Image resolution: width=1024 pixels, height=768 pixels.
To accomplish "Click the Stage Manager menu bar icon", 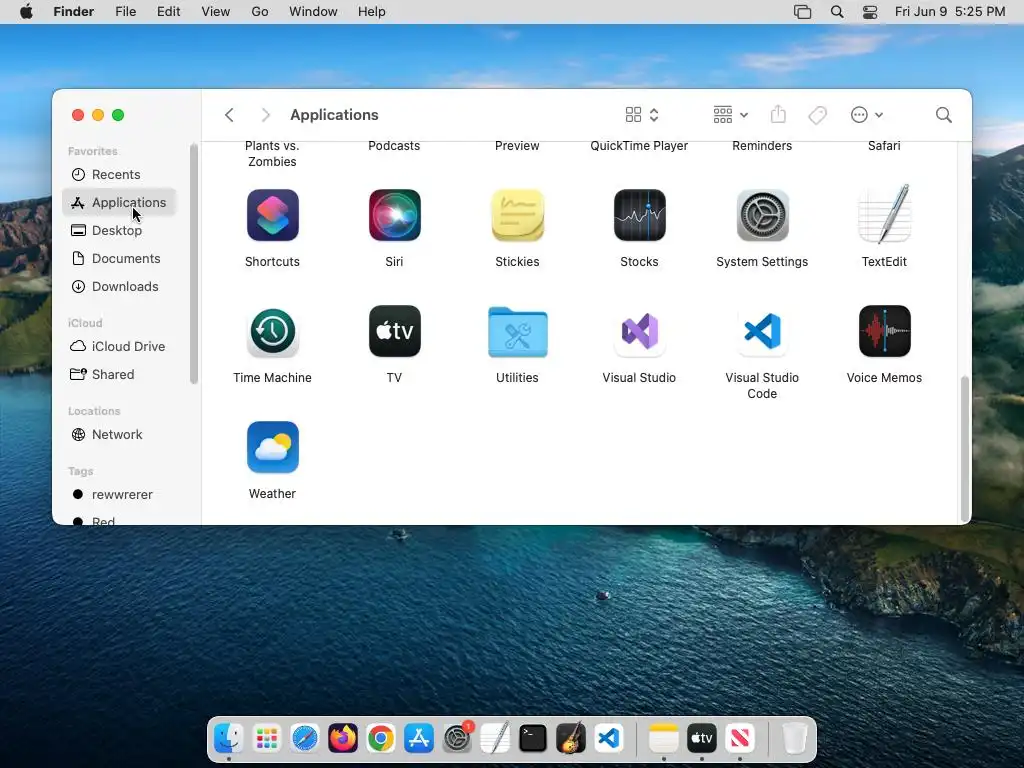I will click(803, 12).
